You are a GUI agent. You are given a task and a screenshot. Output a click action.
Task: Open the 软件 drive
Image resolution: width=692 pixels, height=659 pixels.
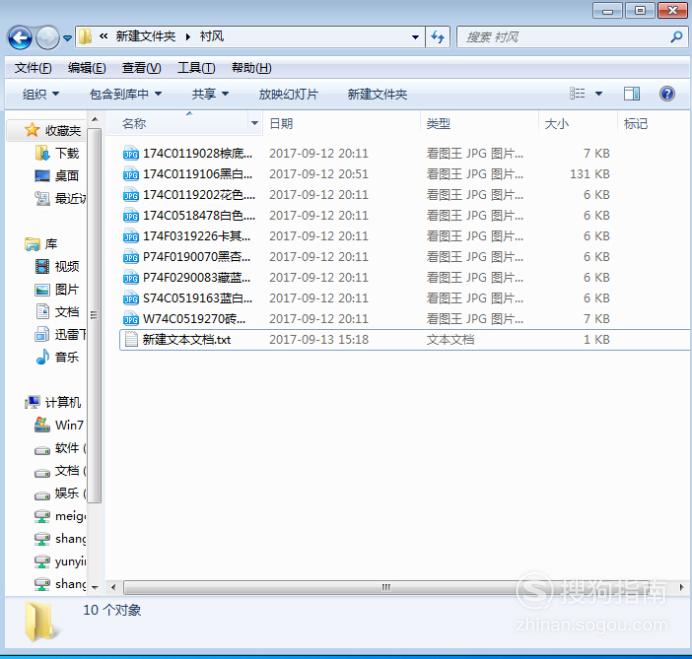70,448
